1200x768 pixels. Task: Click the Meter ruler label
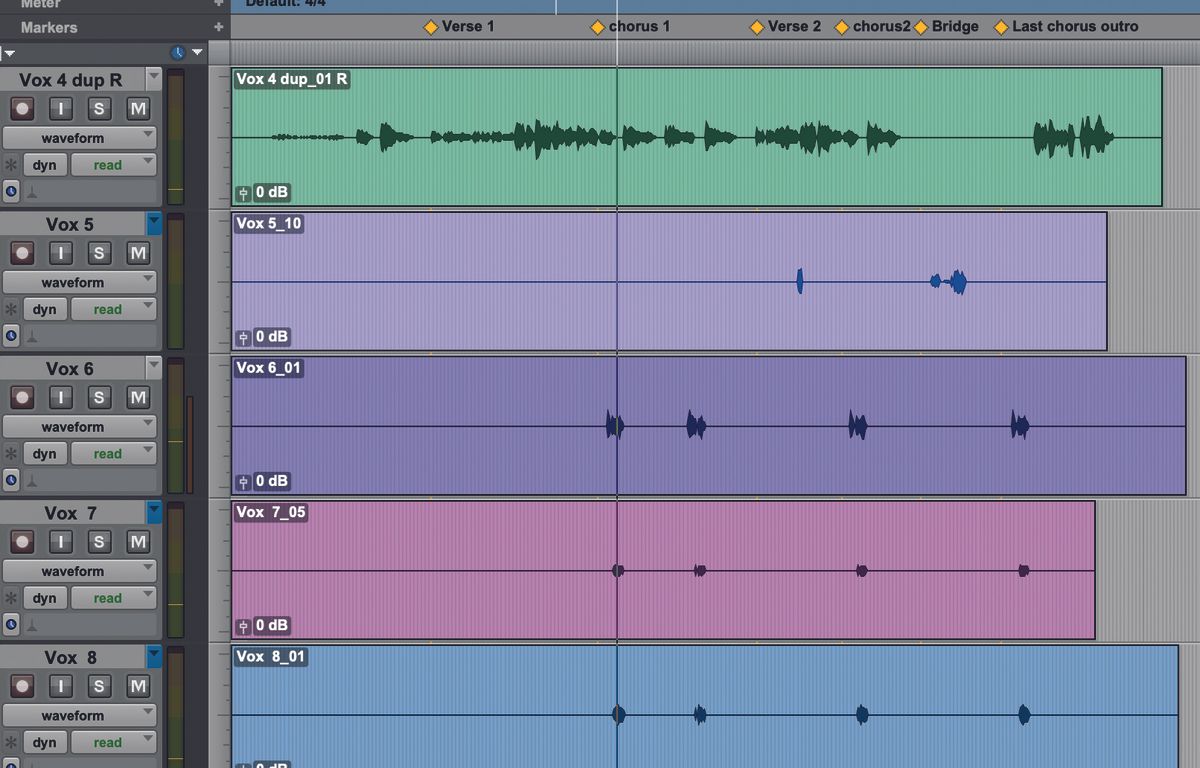point(40,5)
